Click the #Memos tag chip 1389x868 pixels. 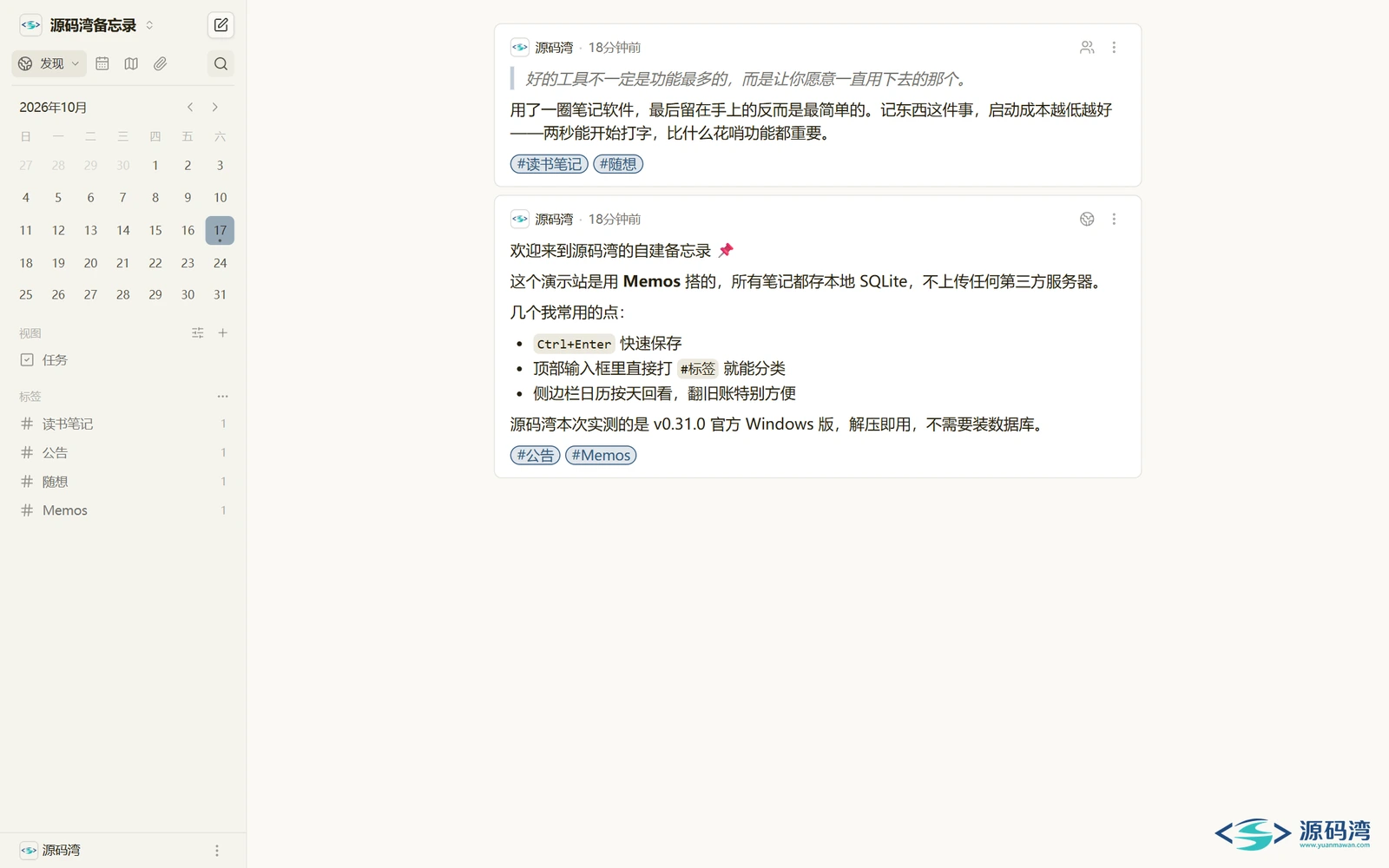601,455
